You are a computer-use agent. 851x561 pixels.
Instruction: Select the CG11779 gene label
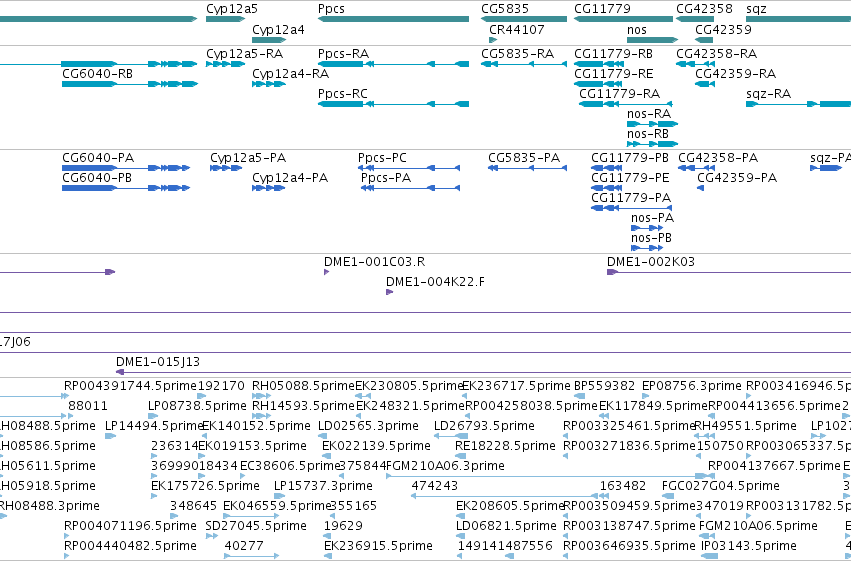click(602, 9)
